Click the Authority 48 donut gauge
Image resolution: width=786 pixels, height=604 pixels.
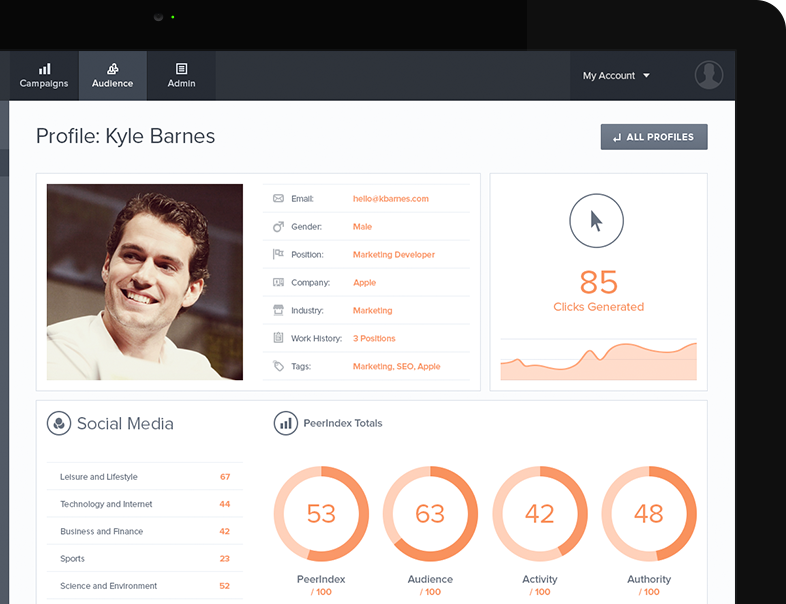[x=649, y=514]
